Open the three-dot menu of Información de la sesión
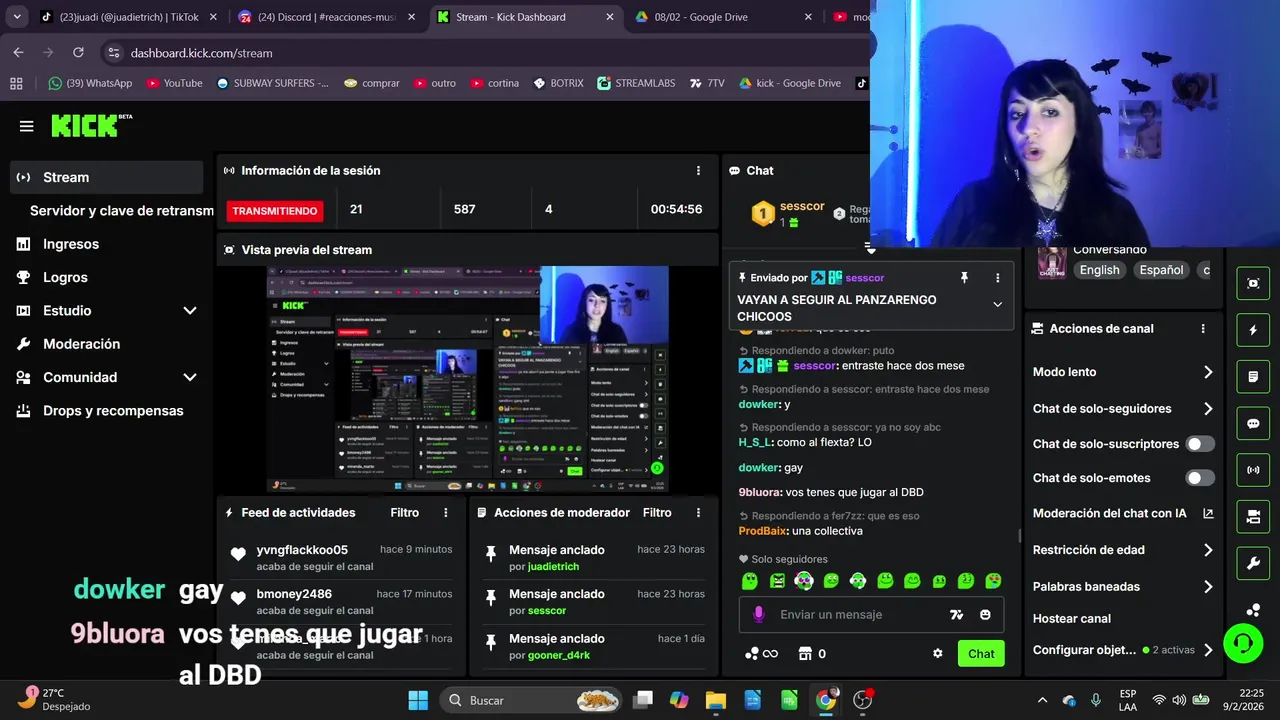 [698, 171]
